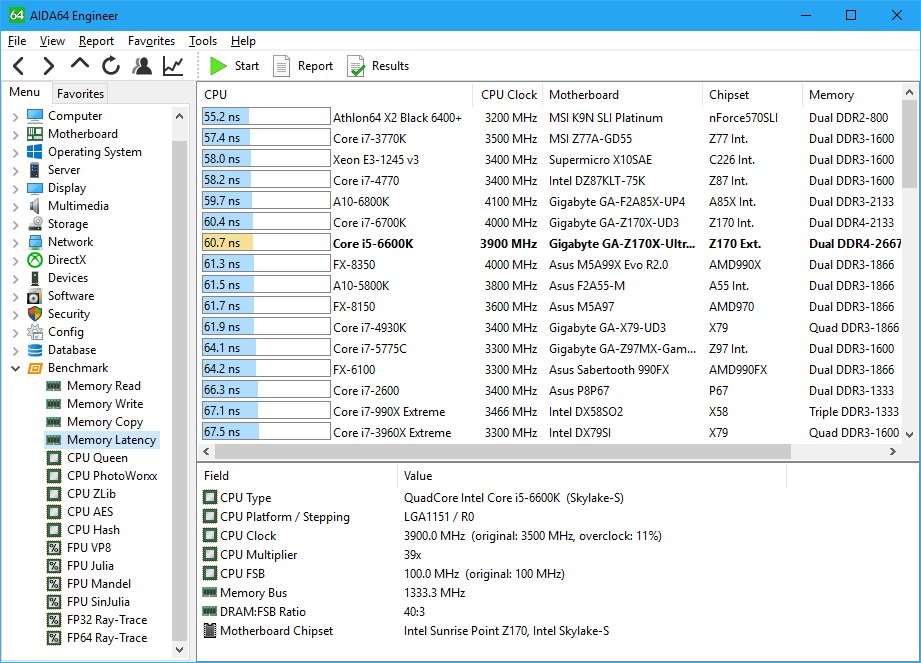Open the Favorites menu
The image size is (921, 663).
[151, 41]
